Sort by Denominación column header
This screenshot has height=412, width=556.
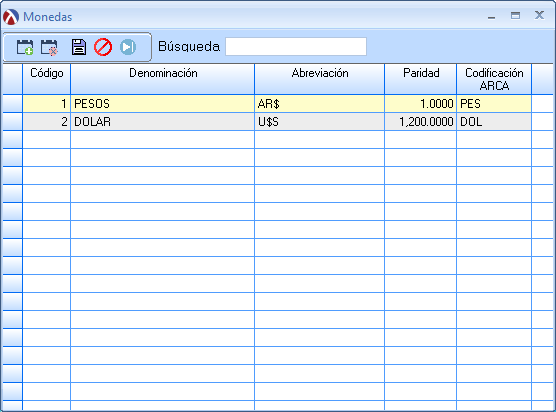162,79
